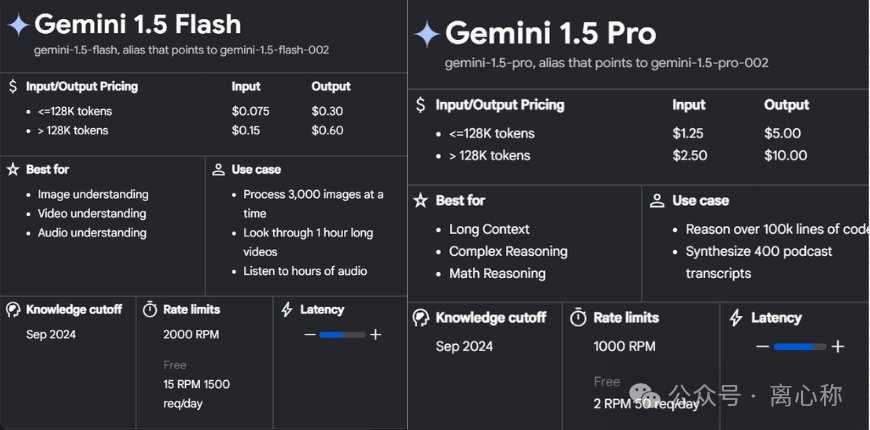Click the head icon by Flash Knowledge cutoff

13,310
